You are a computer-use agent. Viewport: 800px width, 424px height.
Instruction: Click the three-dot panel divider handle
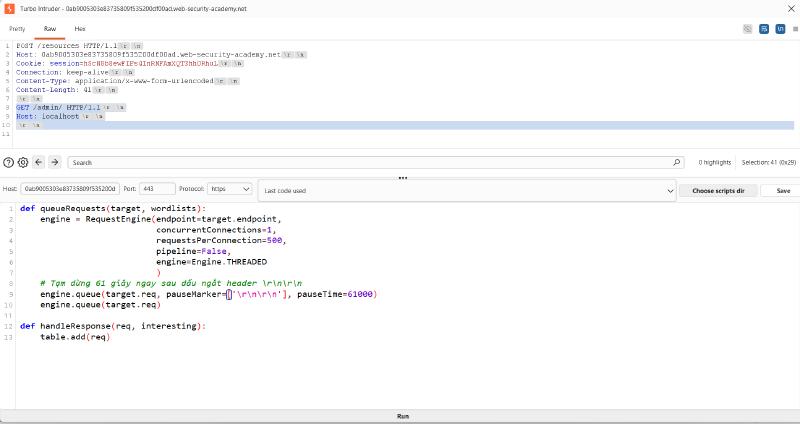(x=403, y=178)
